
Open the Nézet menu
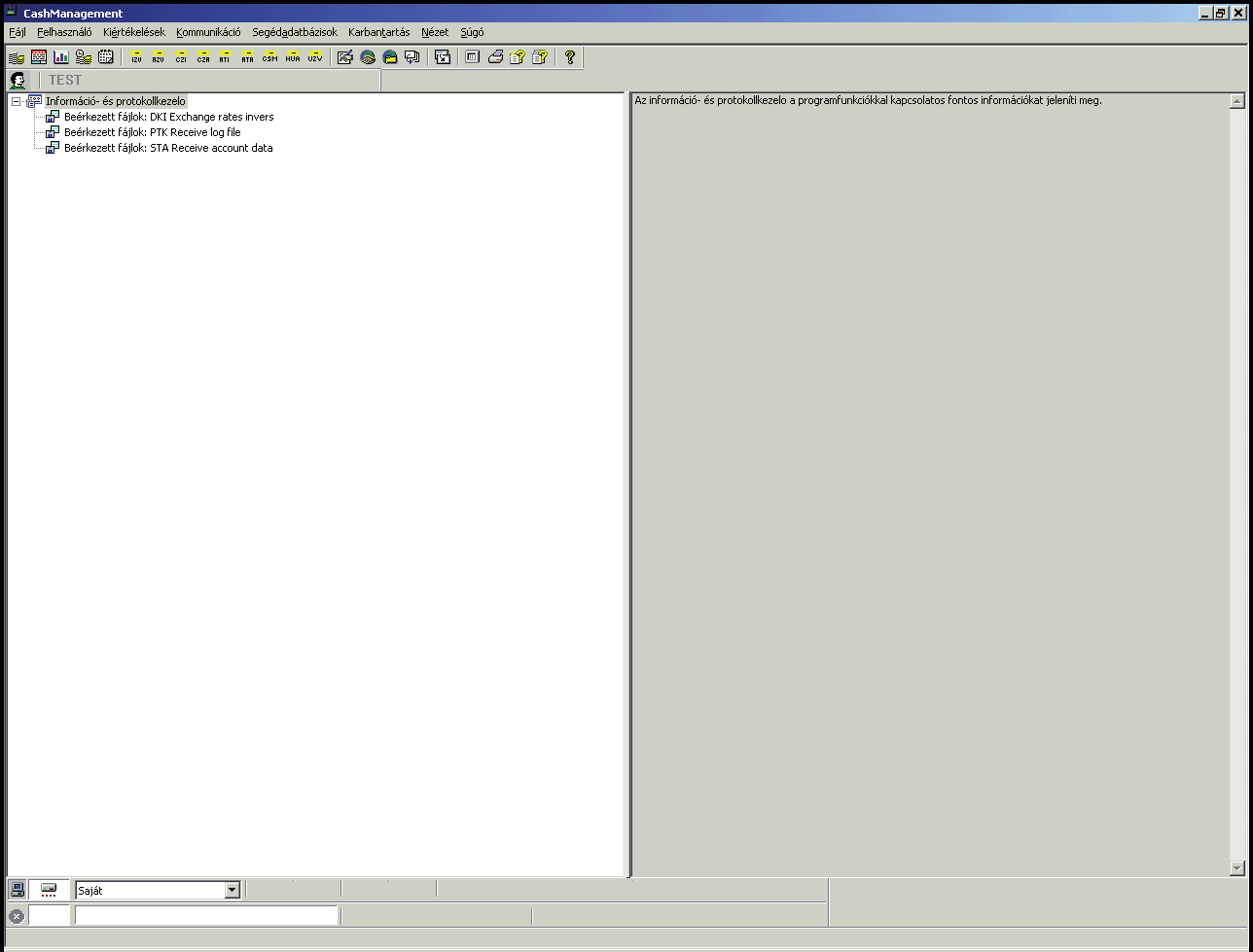pyautogui.click(x=435, y=32)
